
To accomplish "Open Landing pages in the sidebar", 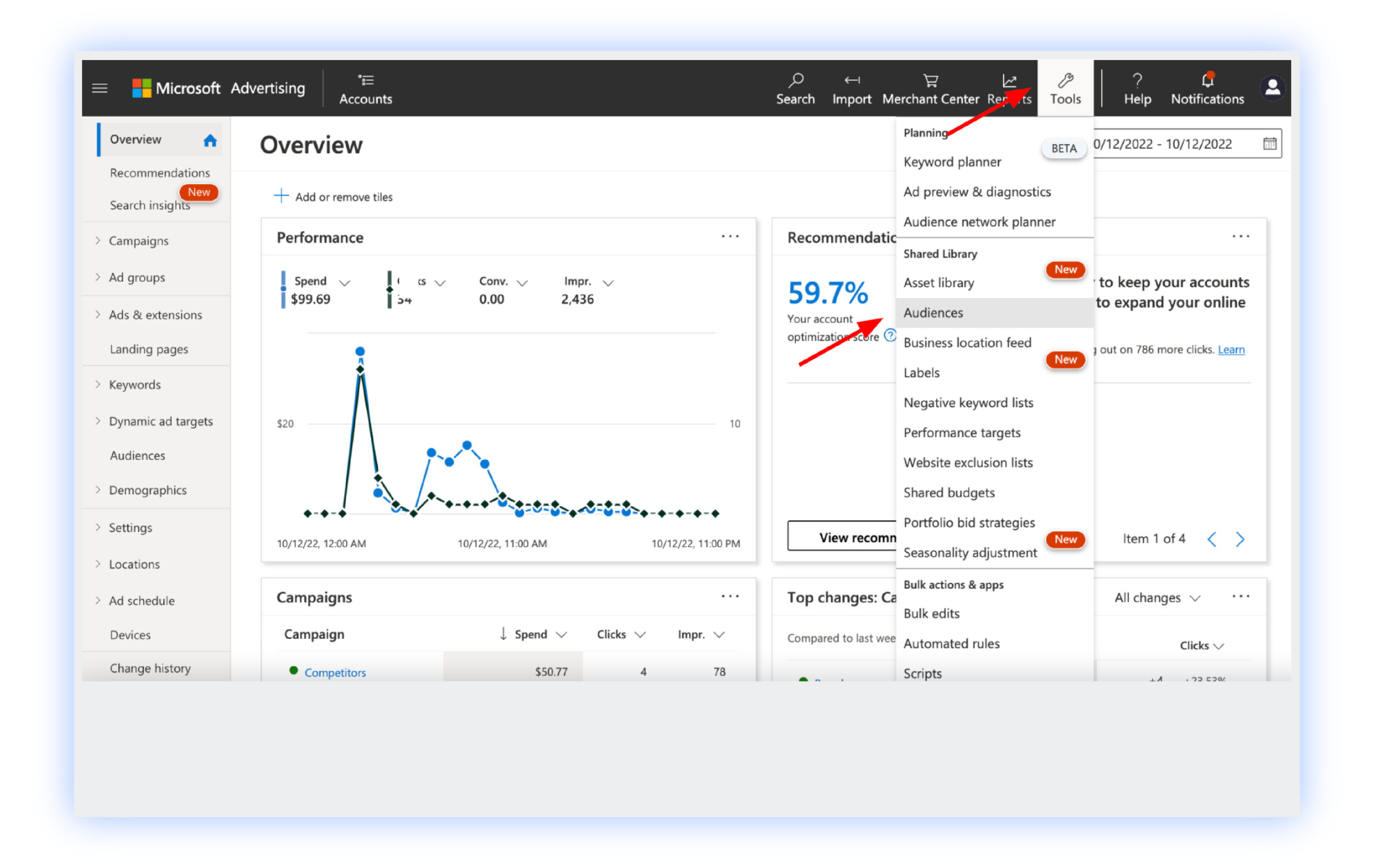I will pos(149,349).
